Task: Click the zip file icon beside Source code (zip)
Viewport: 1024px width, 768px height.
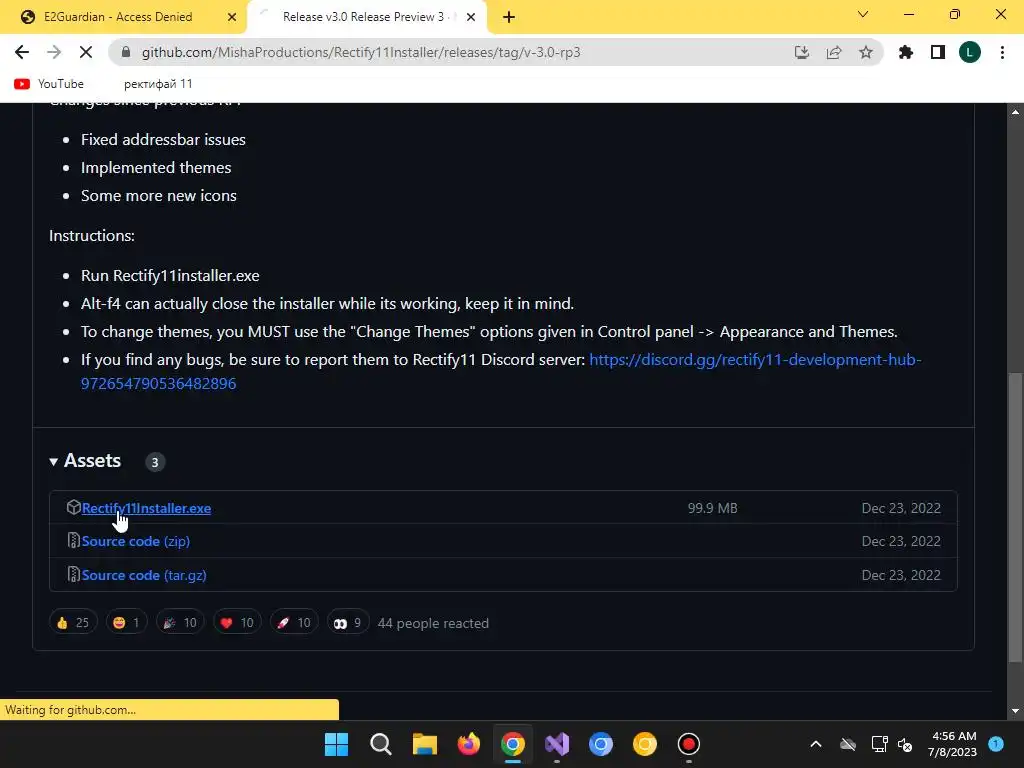Action: coord(73,541)
